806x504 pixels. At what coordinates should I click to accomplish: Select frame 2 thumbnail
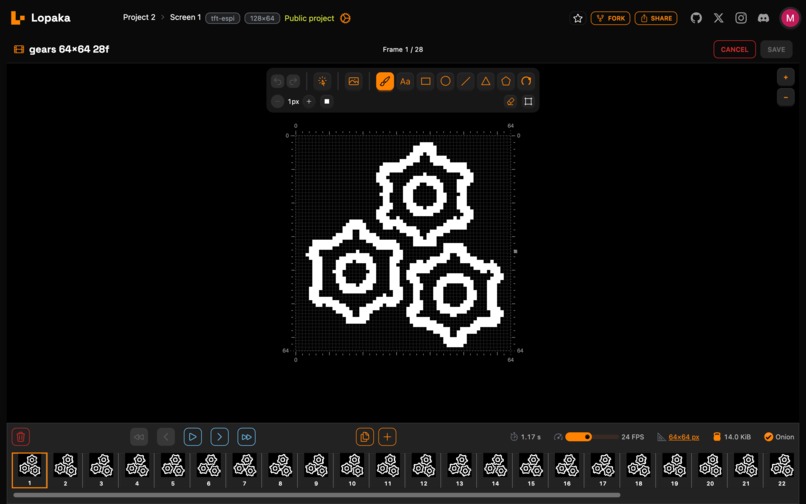(65, 470)
